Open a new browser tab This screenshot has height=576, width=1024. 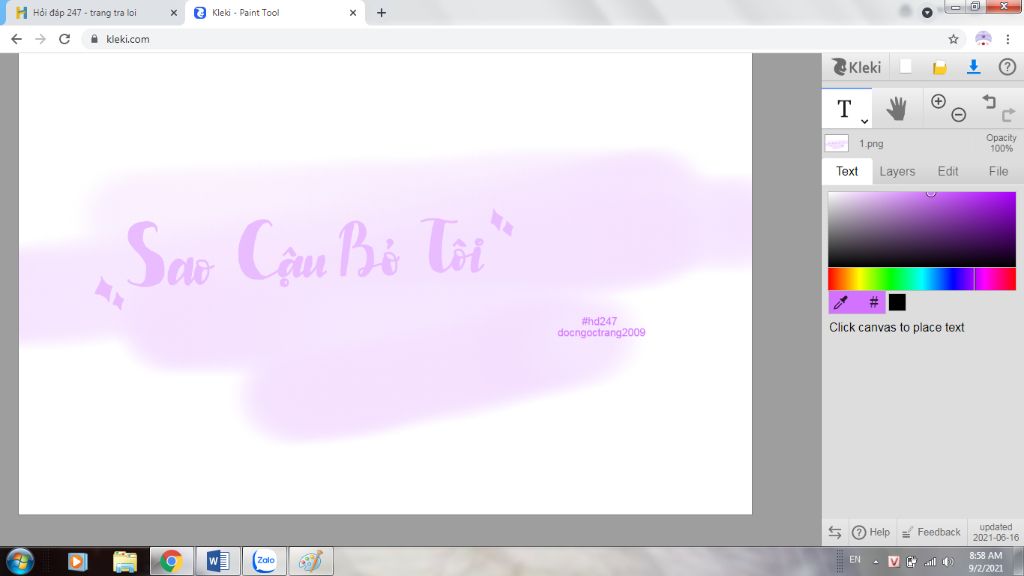[381, 12]
